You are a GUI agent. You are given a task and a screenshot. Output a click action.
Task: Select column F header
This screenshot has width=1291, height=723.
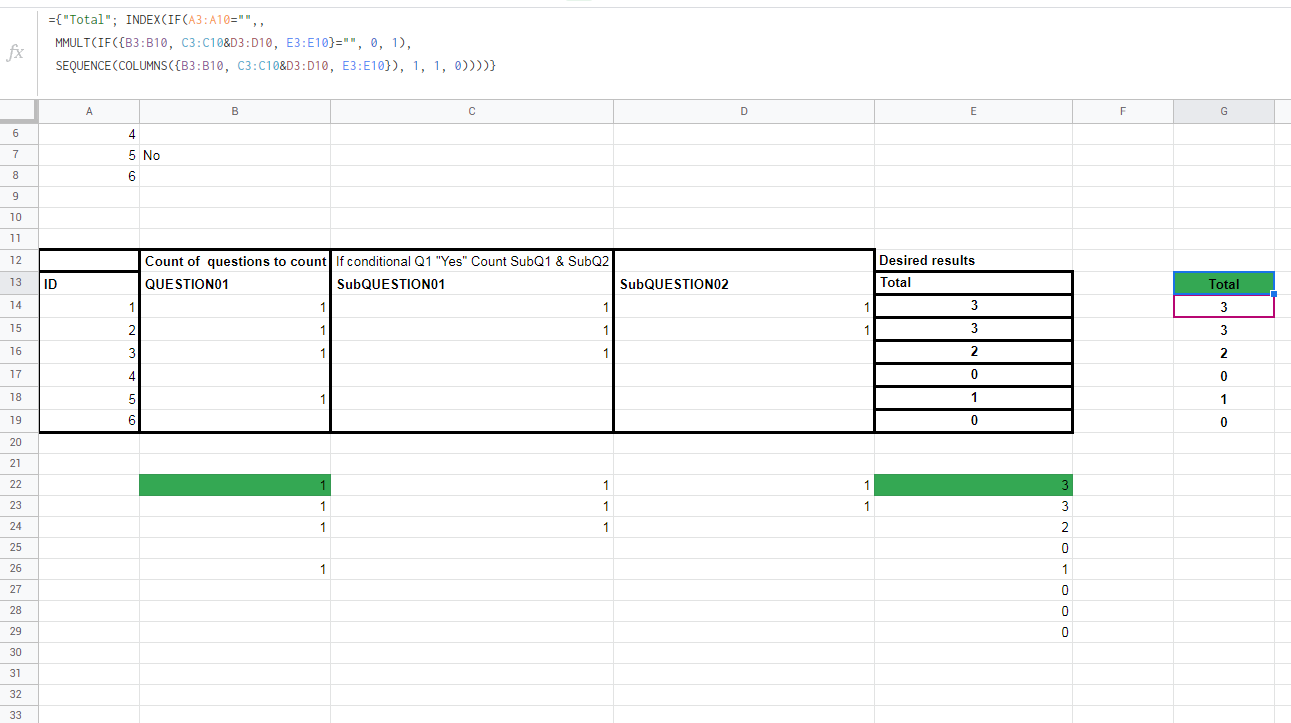(1123, 112)
